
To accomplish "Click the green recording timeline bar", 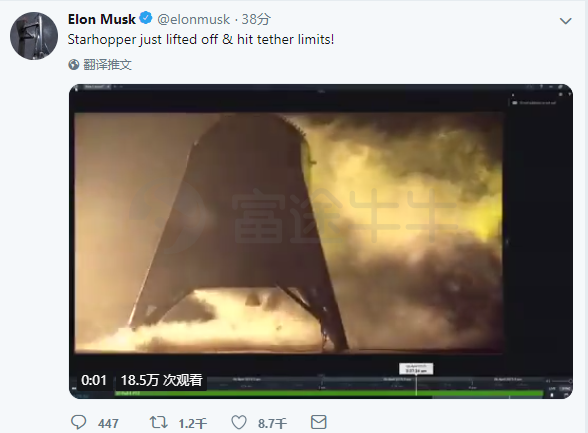I will (328, 393).
